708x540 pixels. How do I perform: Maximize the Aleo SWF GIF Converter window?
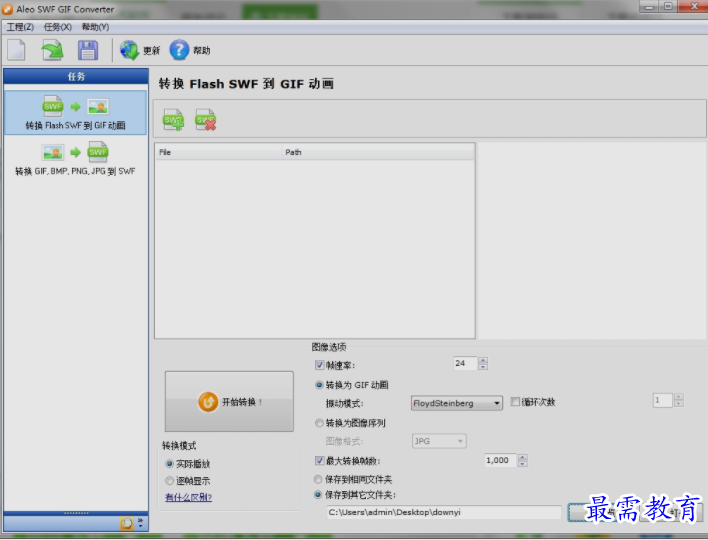click(668, 6)
